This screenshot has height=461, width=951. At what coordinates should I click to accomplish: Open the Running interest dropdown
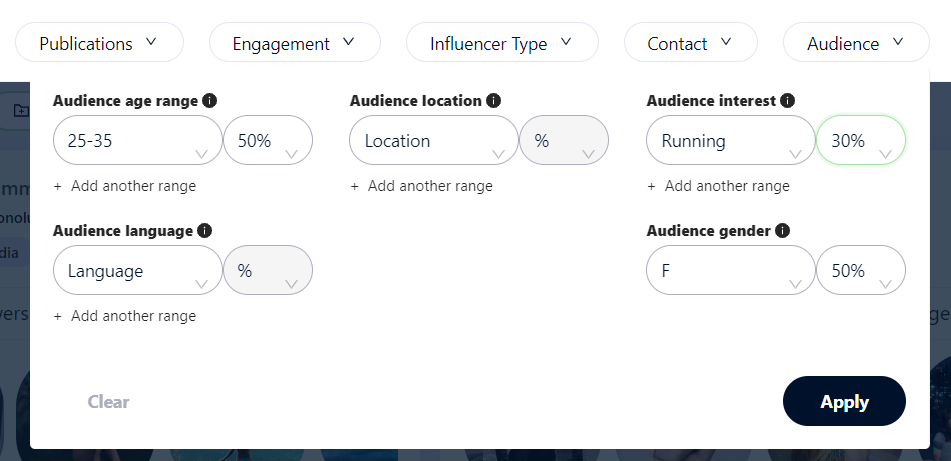click(730, 141)
